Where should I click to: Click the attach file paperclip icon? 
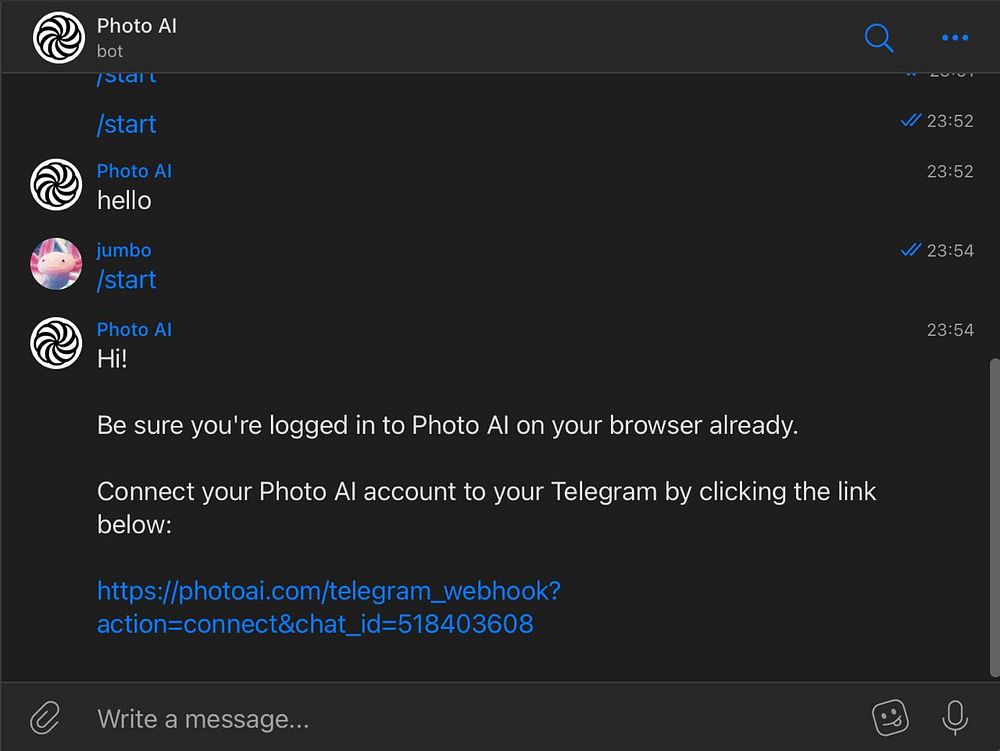click(45, 717)
